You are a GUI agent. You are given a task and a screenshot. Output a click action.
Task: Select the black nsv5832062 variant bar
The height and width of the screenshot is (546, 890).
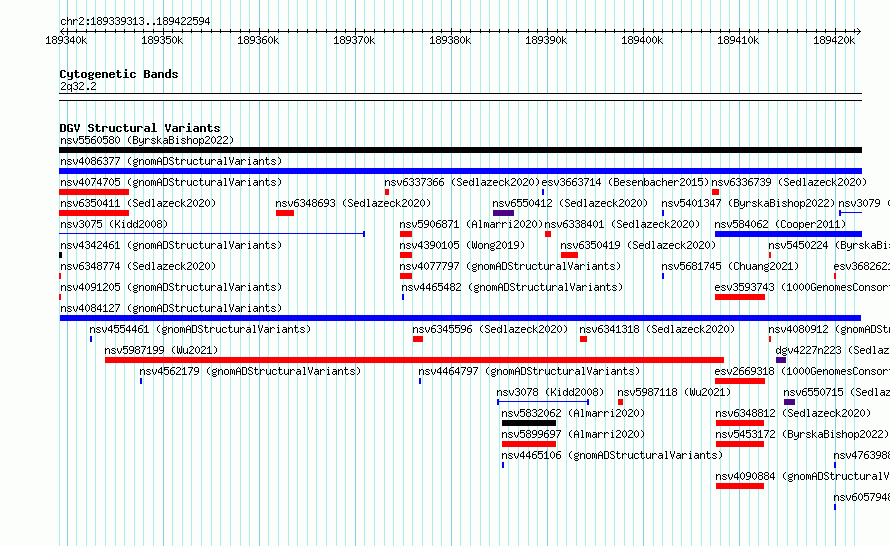(x=529, y=423)
